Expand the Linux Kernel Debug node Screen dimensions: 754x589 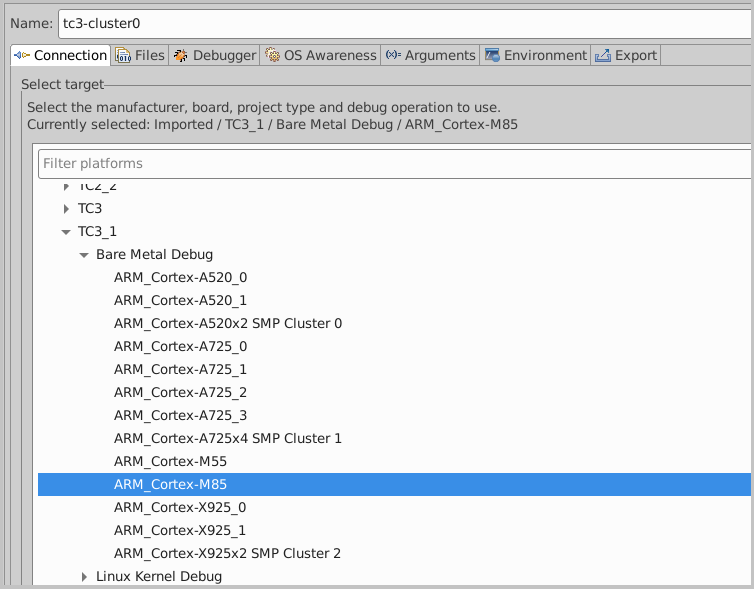tap(85, 577)
